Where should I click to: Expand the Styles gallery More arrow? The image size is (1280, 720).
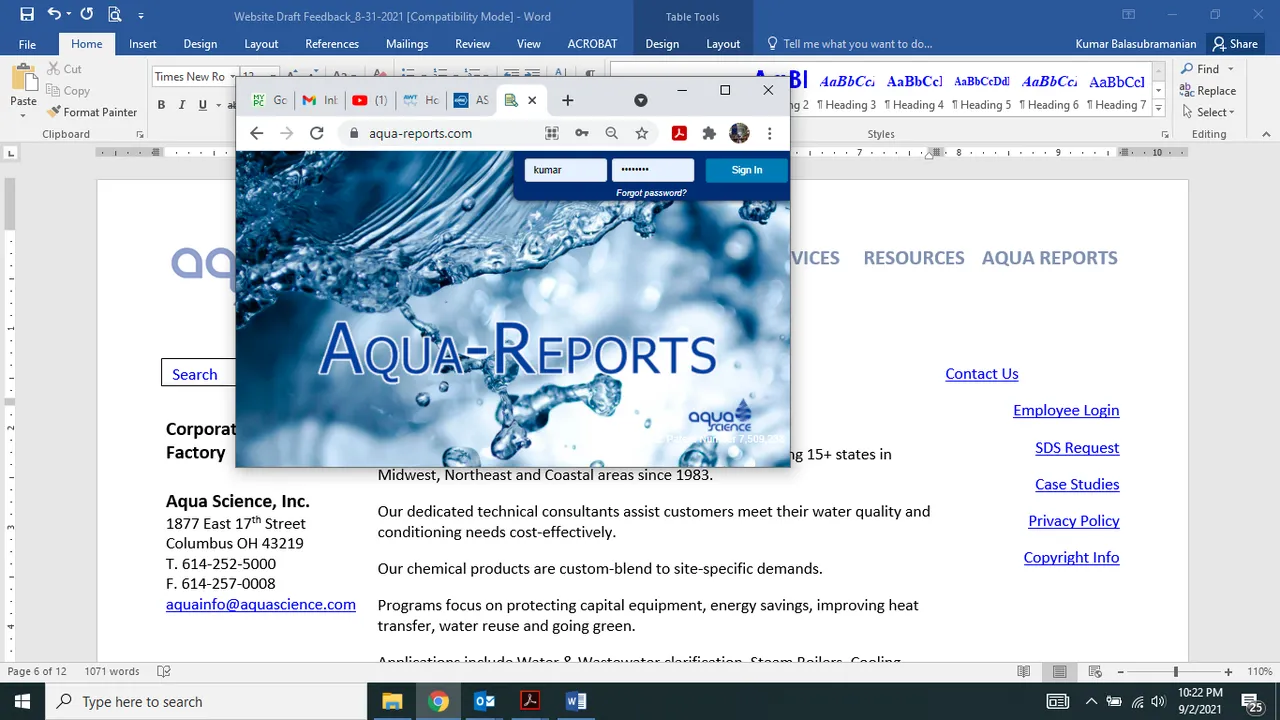tap(1159, 108)
